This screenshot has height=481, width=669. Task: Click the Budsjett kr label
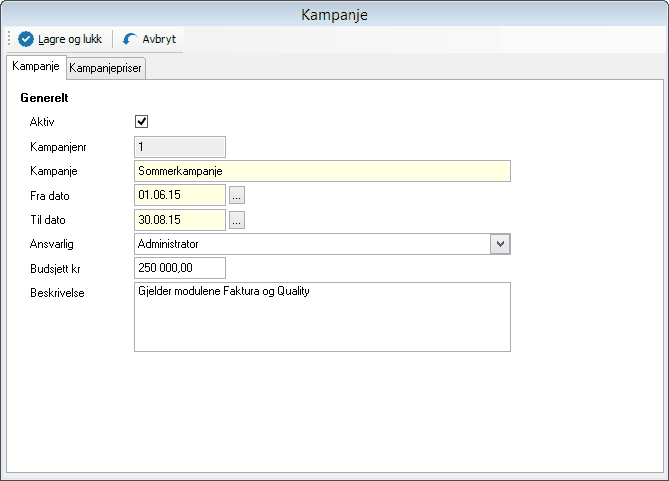[x=55, y=269]
